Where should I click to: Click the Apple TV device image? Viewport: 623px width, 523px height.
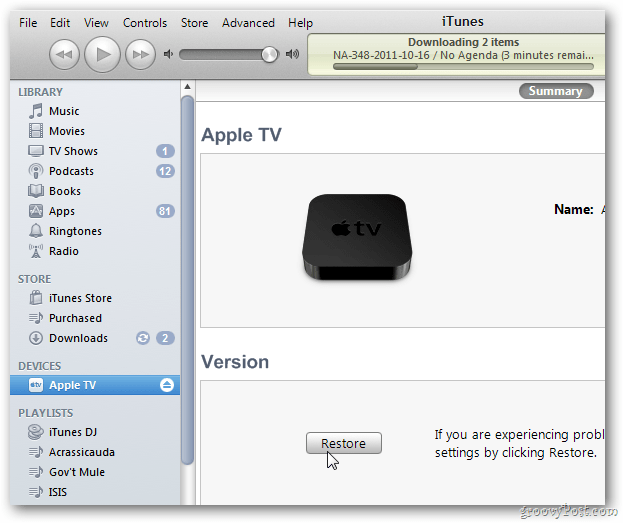coord(356,237)
